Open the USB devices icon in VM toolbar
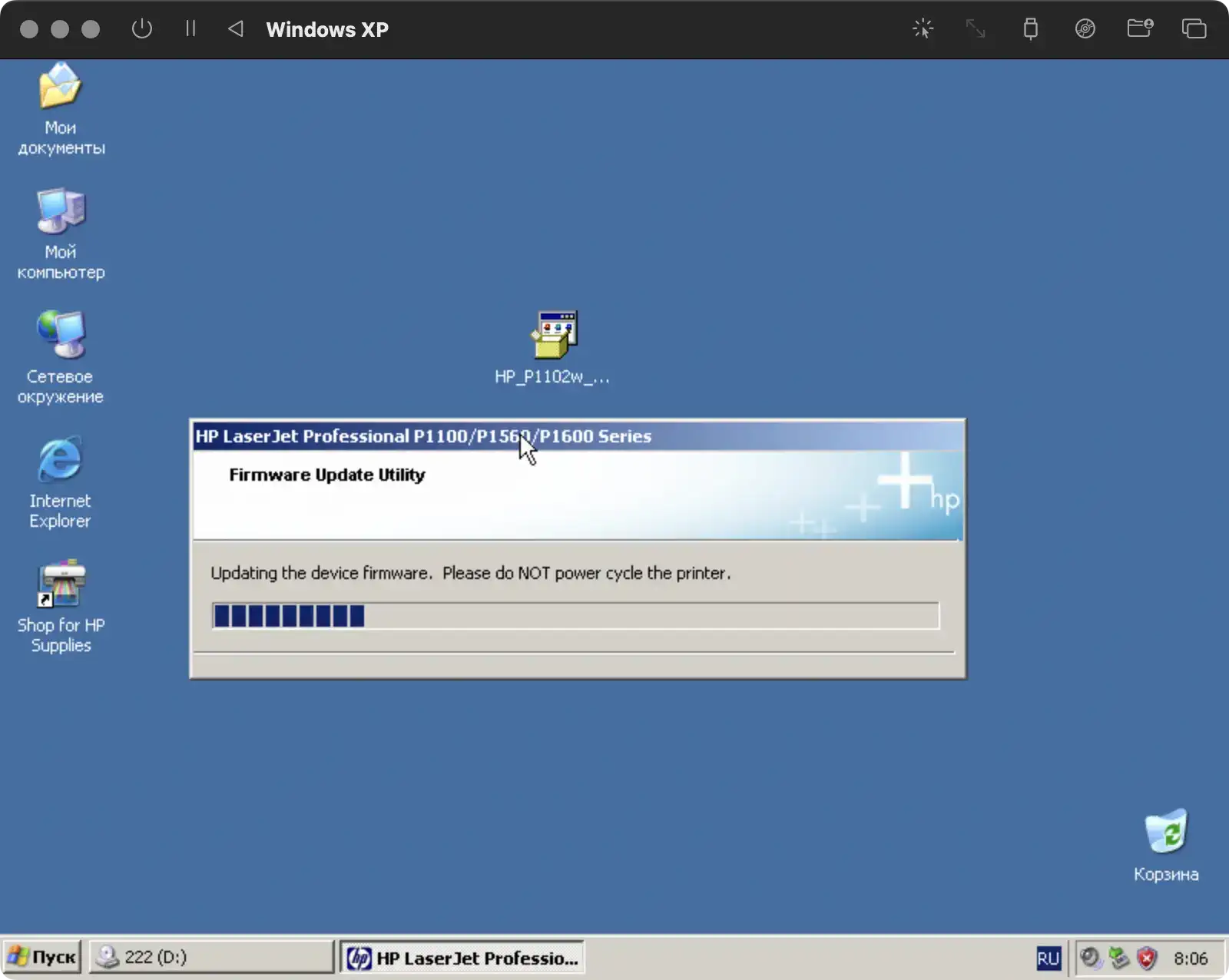Viewport: 1229px width, 980px height. (x=1031, y=29)
